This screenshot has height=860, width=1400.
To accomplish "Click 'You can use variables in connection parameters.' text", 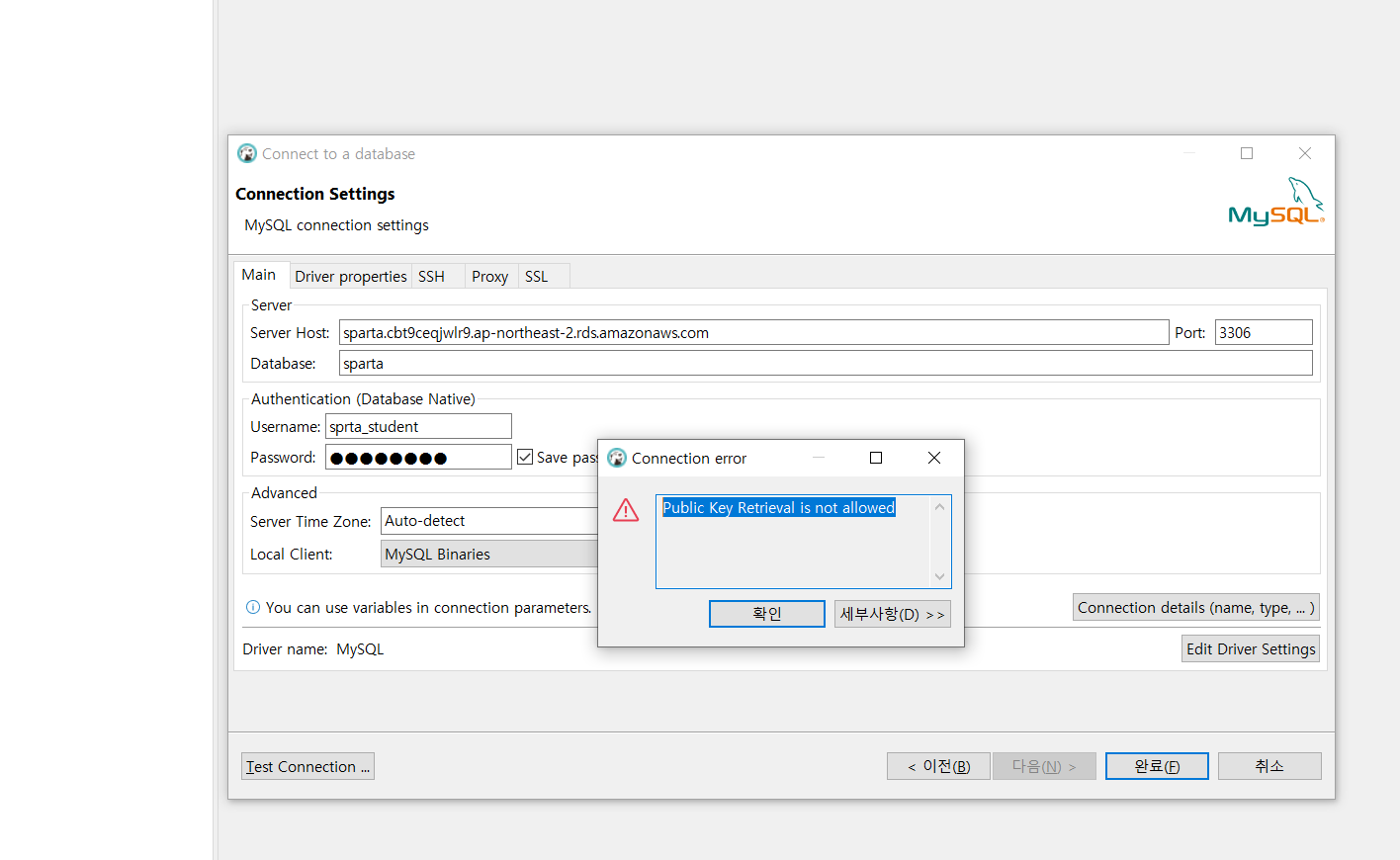I will click(x=429, y=607).
